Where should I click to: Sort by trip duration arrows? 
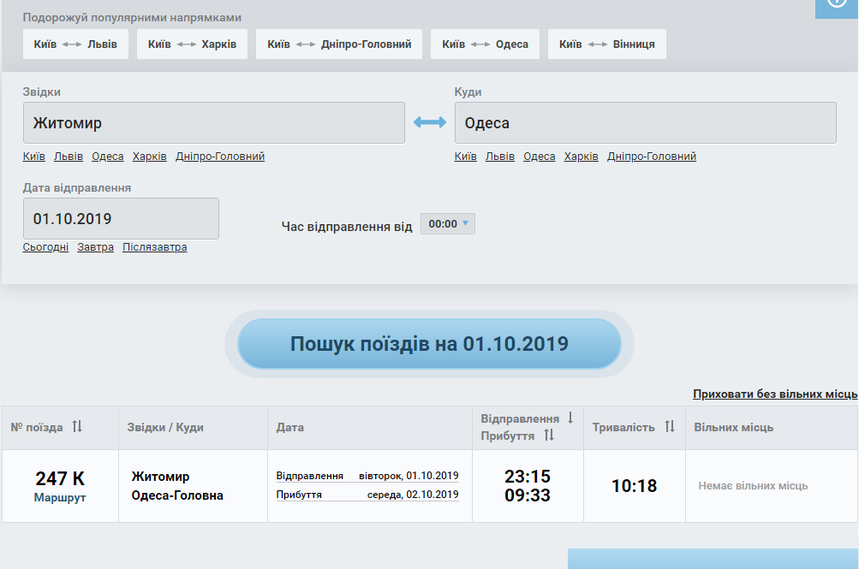670,427
